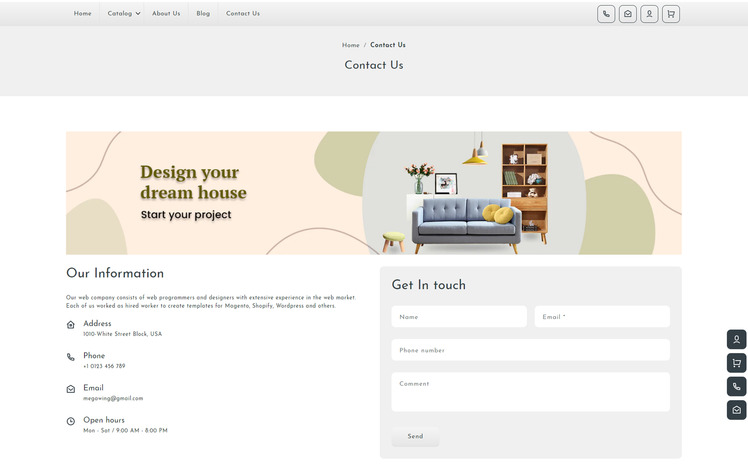Click the Open hours label
The height and width of the screenshot is (465, 748).
point(104,420)
